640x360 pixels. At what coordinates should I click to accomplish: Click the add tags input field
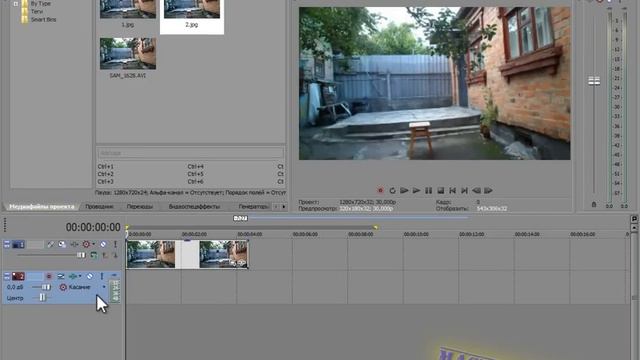click(190, 153)
